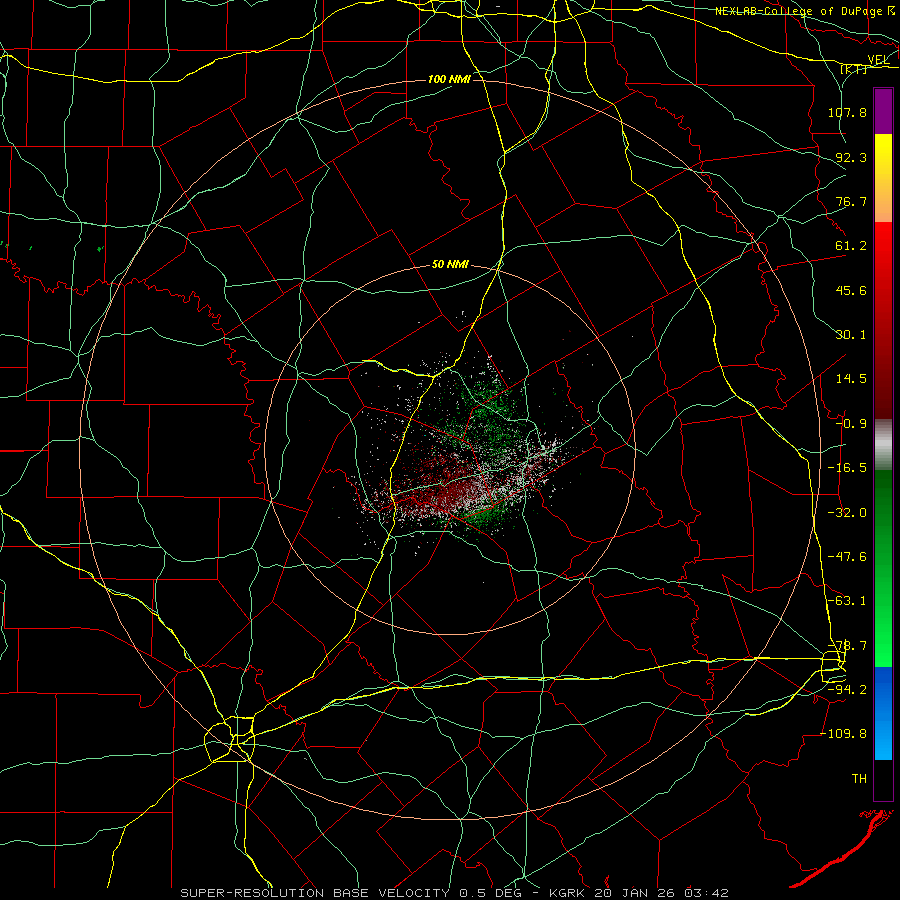Click the KT units label under VEL
Viewport: 900px width, 900px height.
[854, 69]
